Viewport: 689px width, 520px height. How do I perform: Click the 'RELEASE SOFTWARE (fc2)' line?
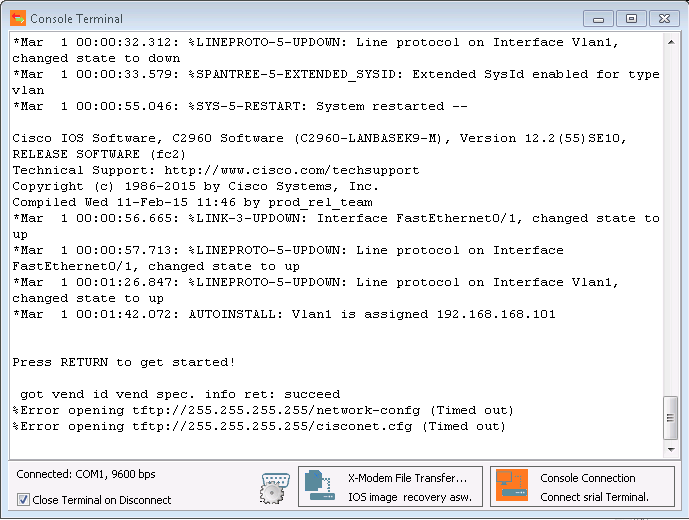99,154
